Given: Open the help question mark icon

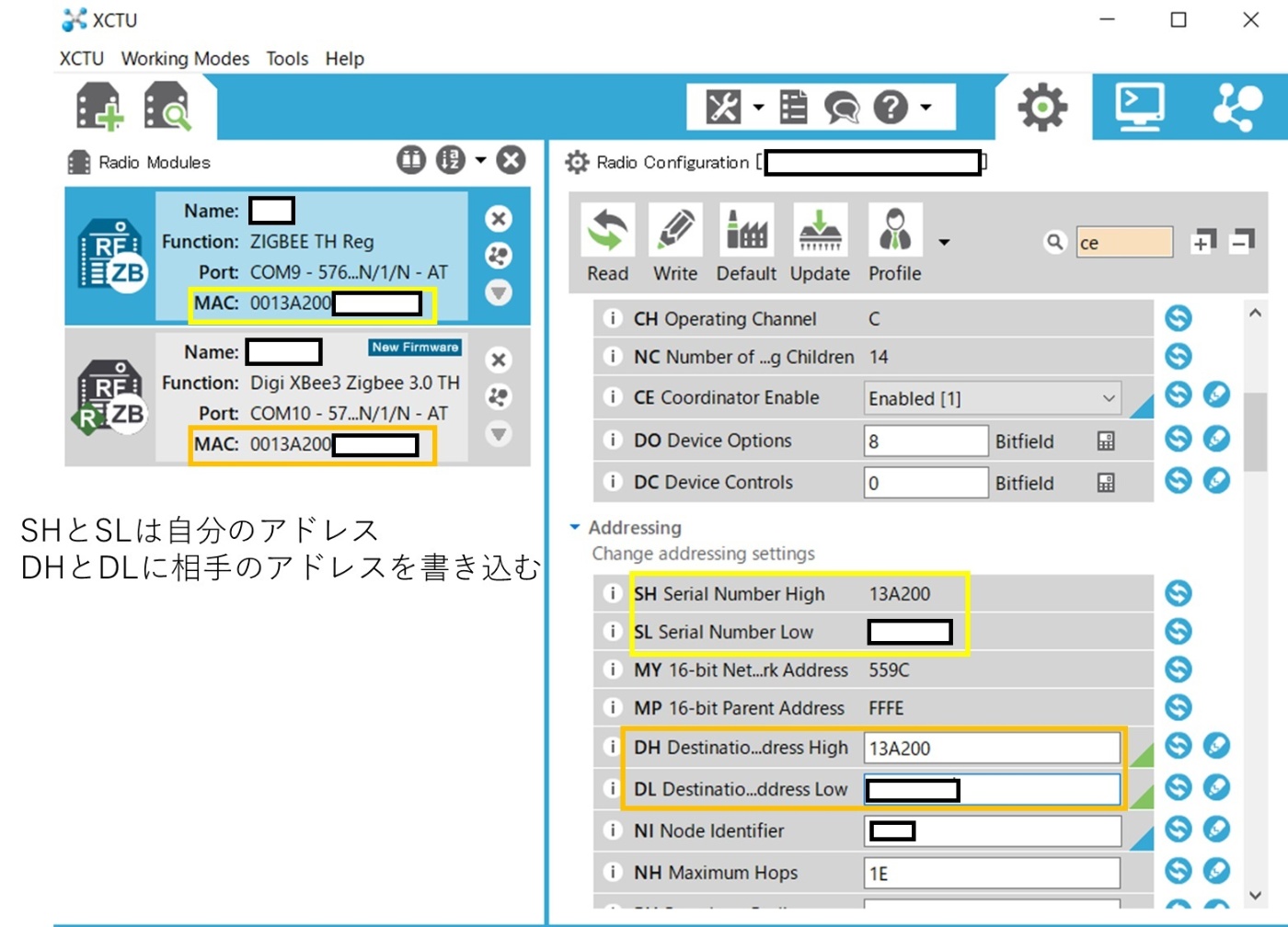Looking at the screenshot, I should tap(891, 108).
